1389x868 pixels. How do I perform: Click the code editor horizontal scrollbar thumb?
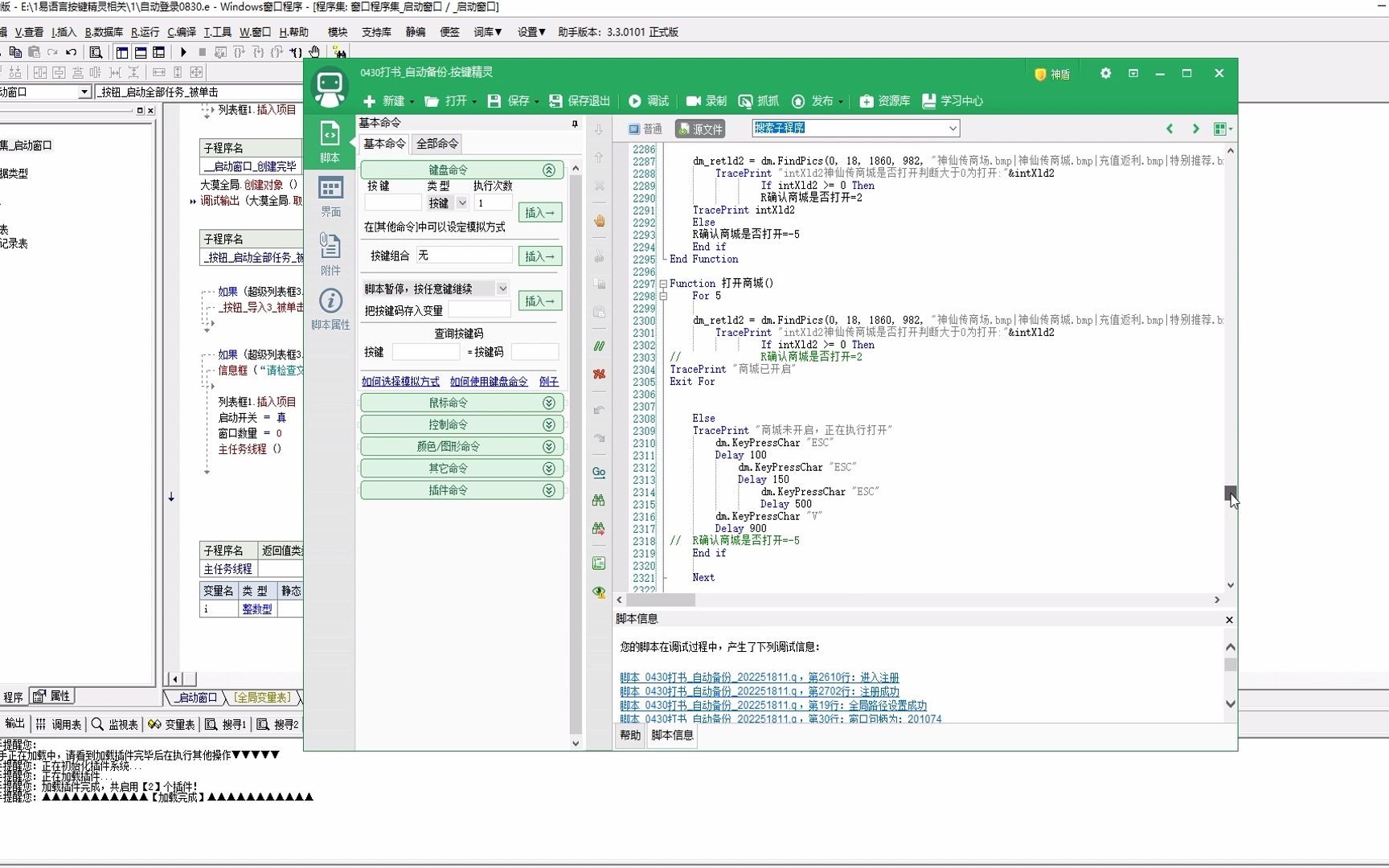[661, 600]
